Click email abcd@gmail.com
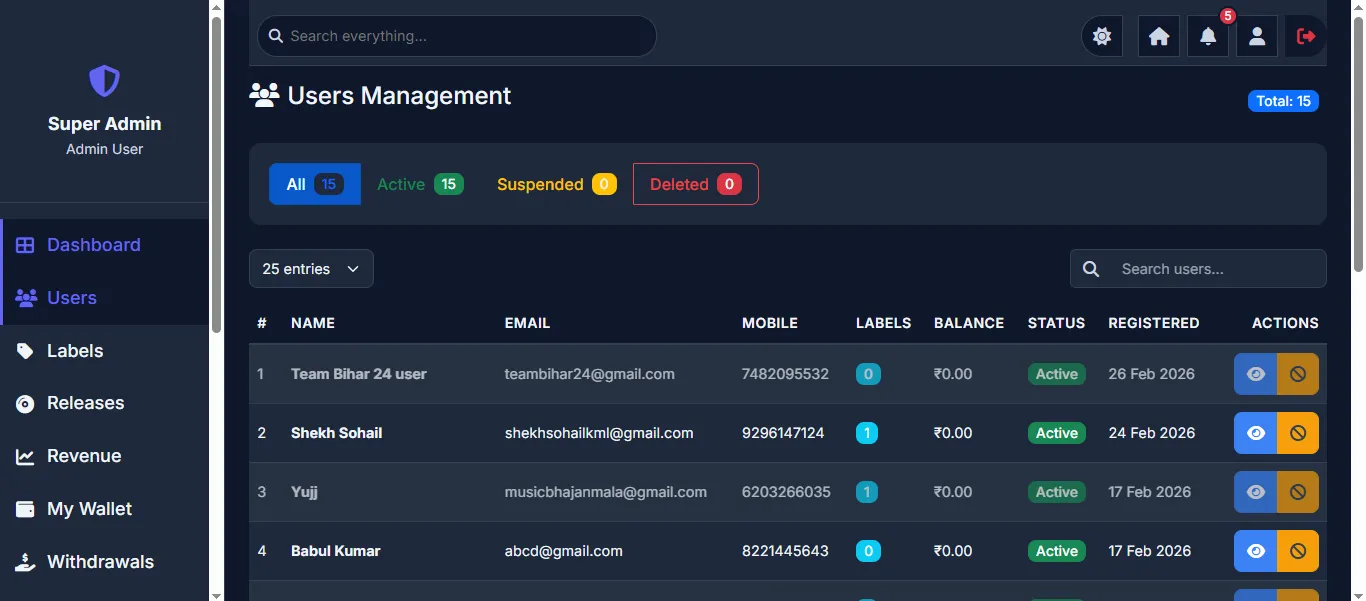 click(564, 551)
